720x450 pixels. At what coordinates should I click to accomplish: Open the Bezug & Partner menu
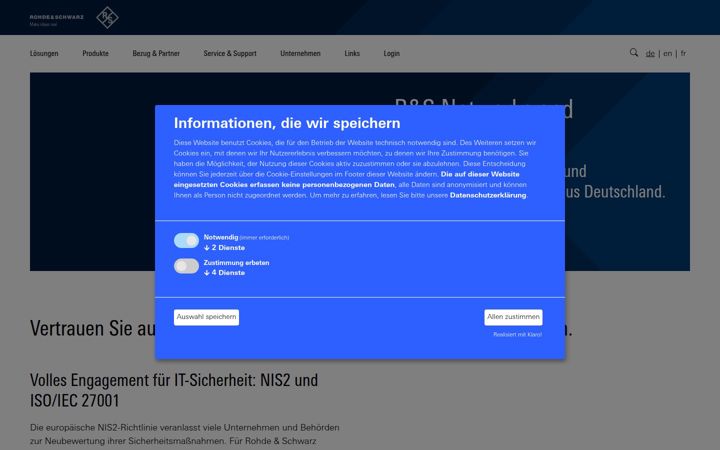156,53
